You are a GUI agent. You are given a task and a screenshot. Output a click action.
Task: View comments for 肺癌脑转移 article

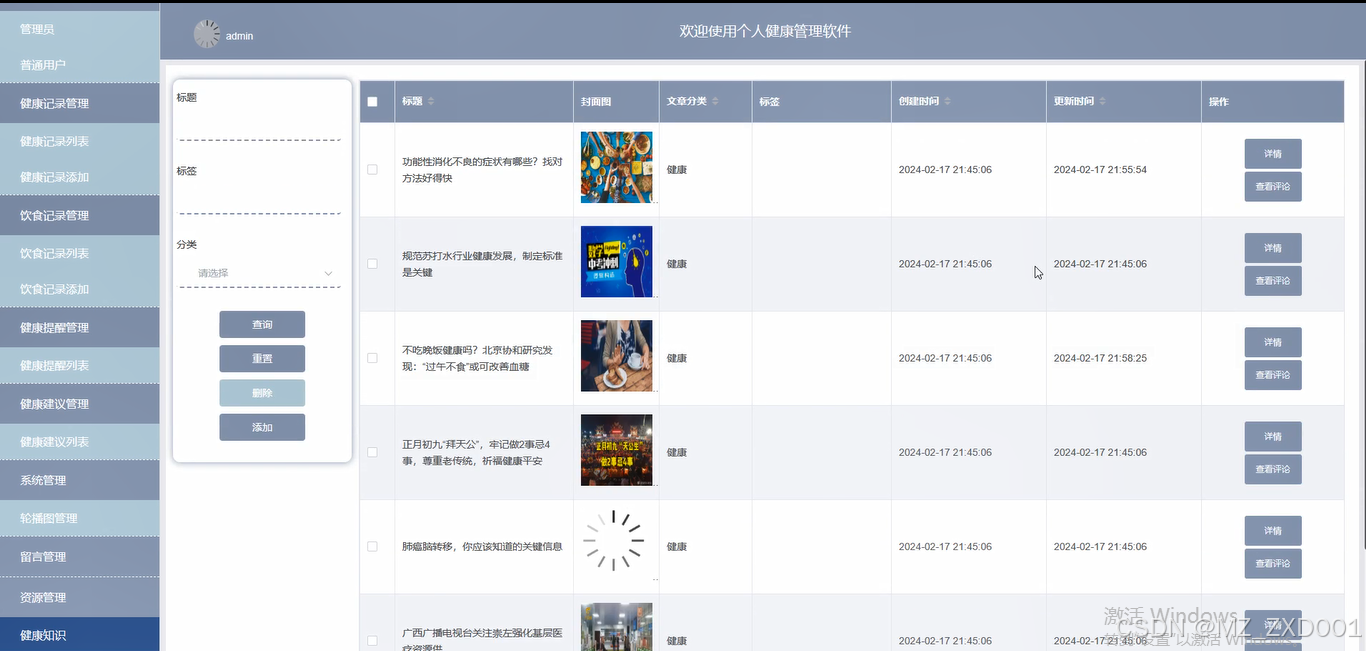(1273, 564)
